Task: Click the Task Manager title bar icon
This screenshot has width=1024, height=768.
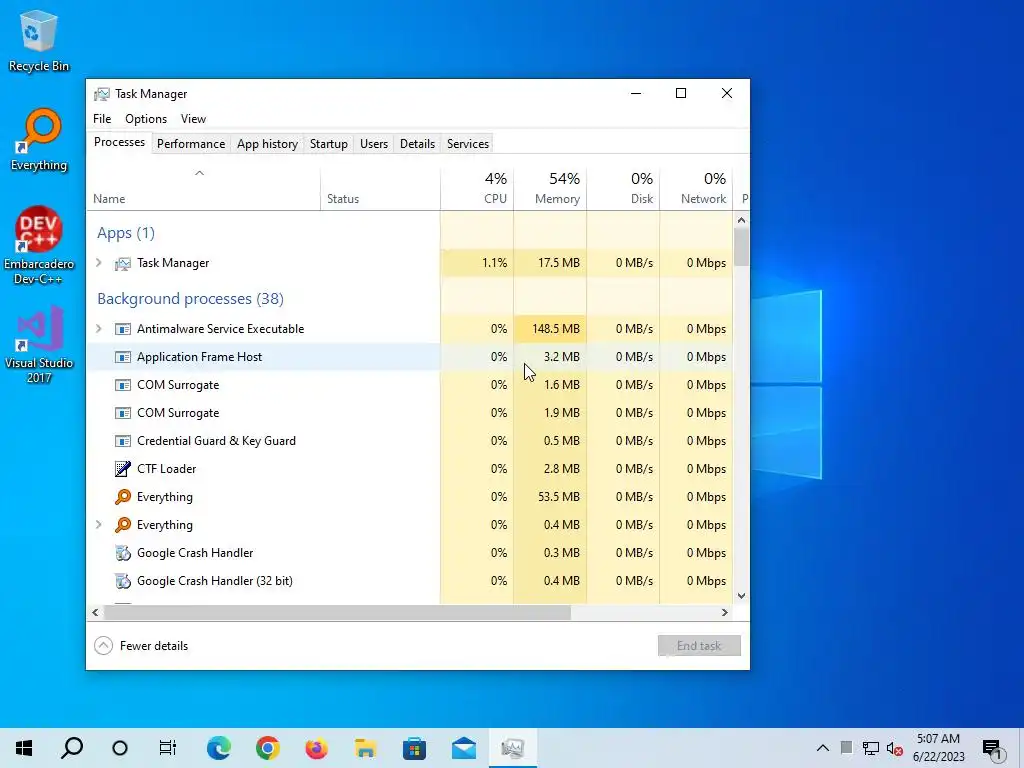Action: click(x=102, y=94)
